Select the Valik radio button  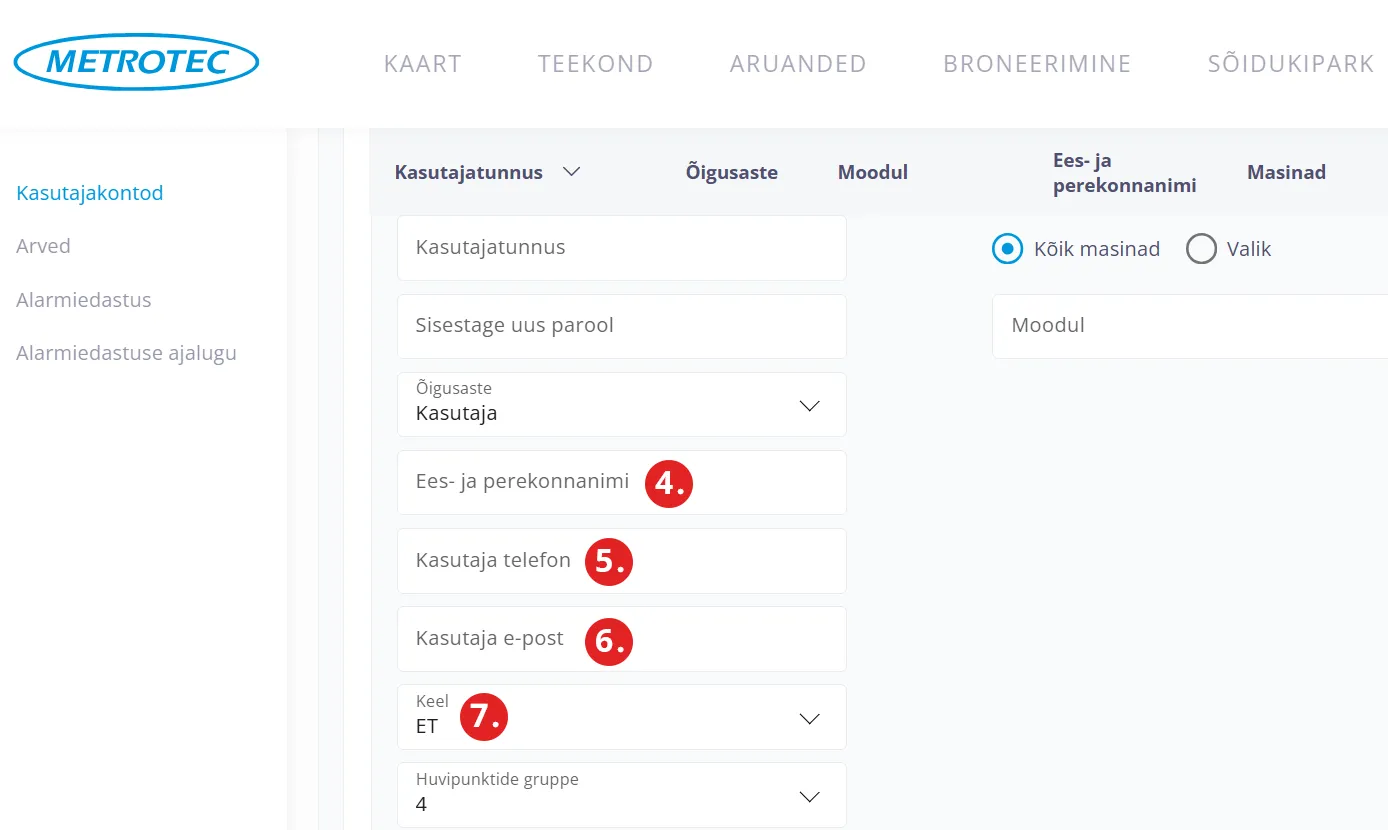click(x=1201, y=249)
